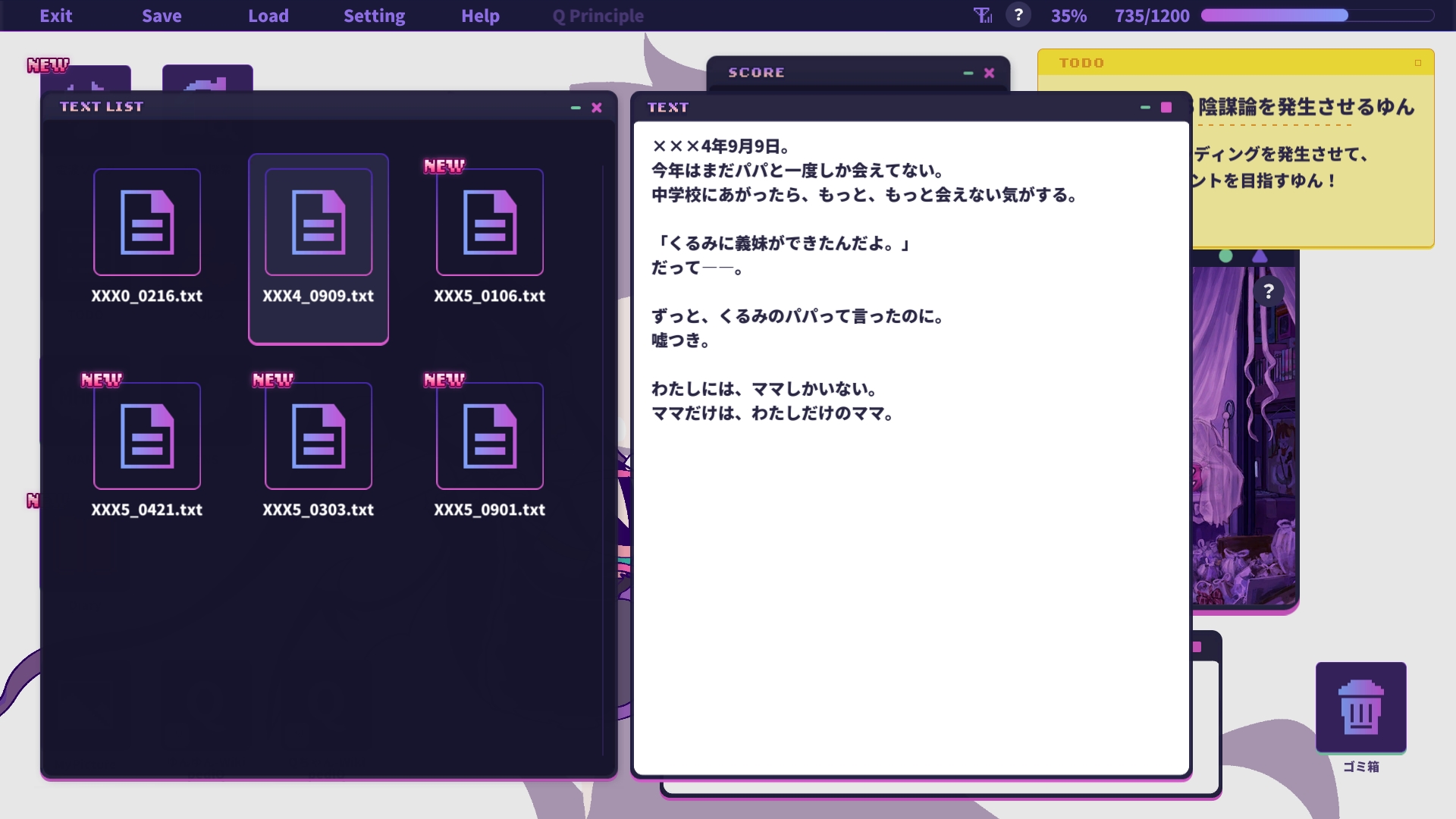Collapse the TODO sticky note
Viewport: 1456px width, 819px height.
1417,63
